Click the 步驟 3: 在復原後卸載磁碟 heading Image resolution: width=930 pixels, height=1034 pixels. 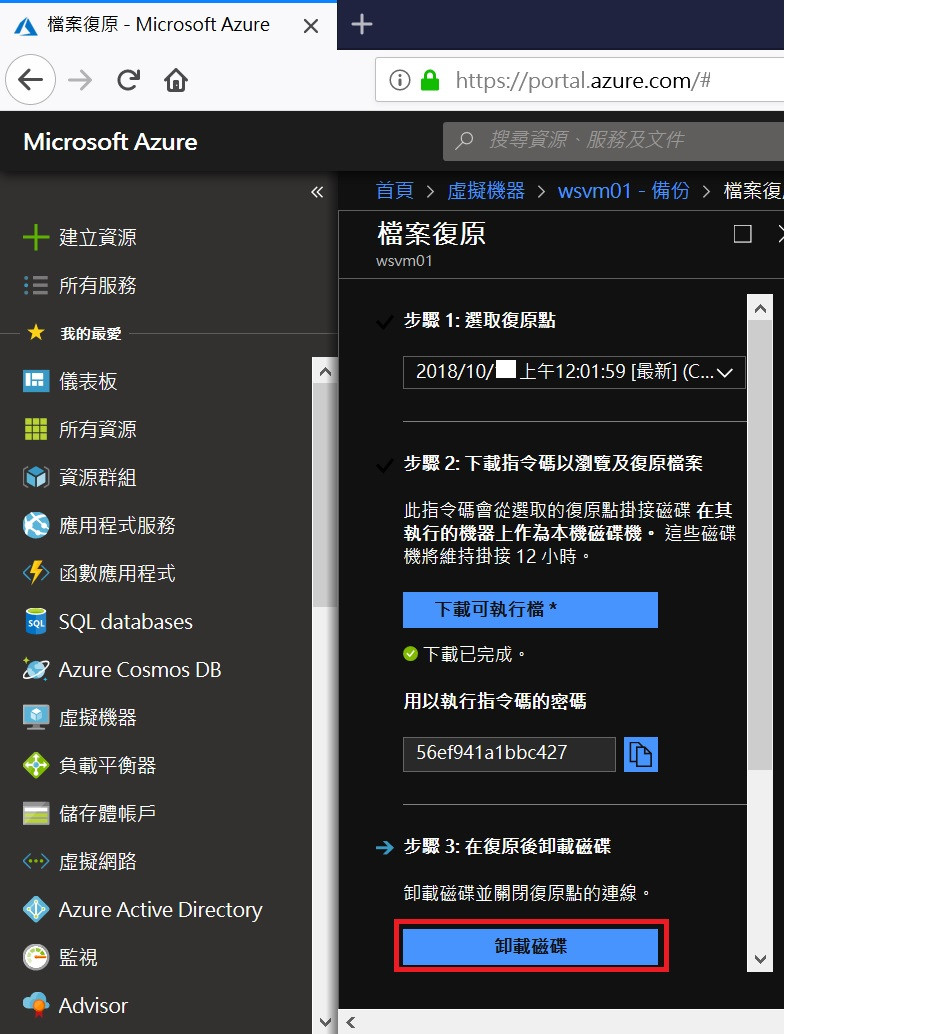tap(507, 846)
